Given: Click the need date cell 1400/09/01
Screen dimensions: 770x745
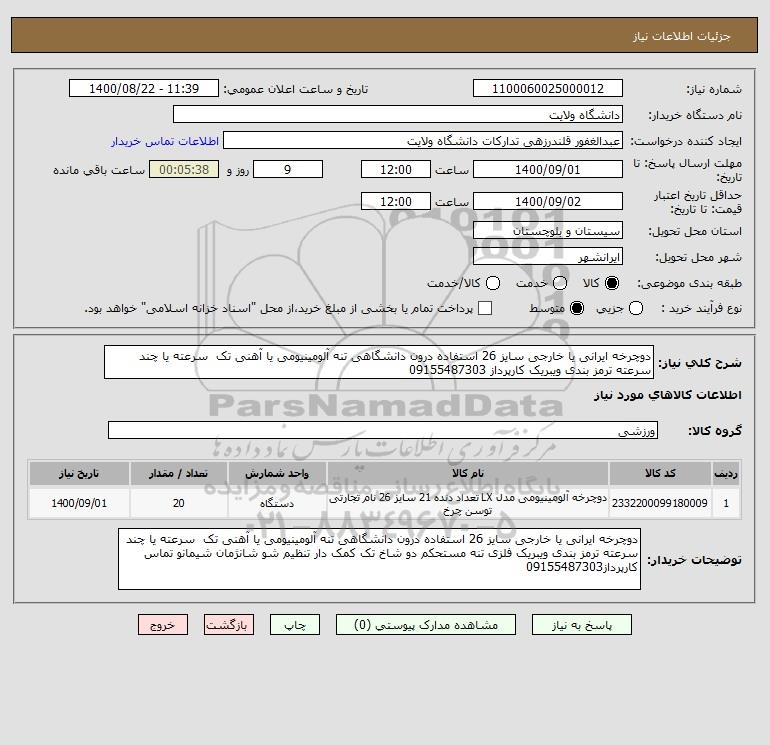Looking at the screenshot, I should pos(79,503).
